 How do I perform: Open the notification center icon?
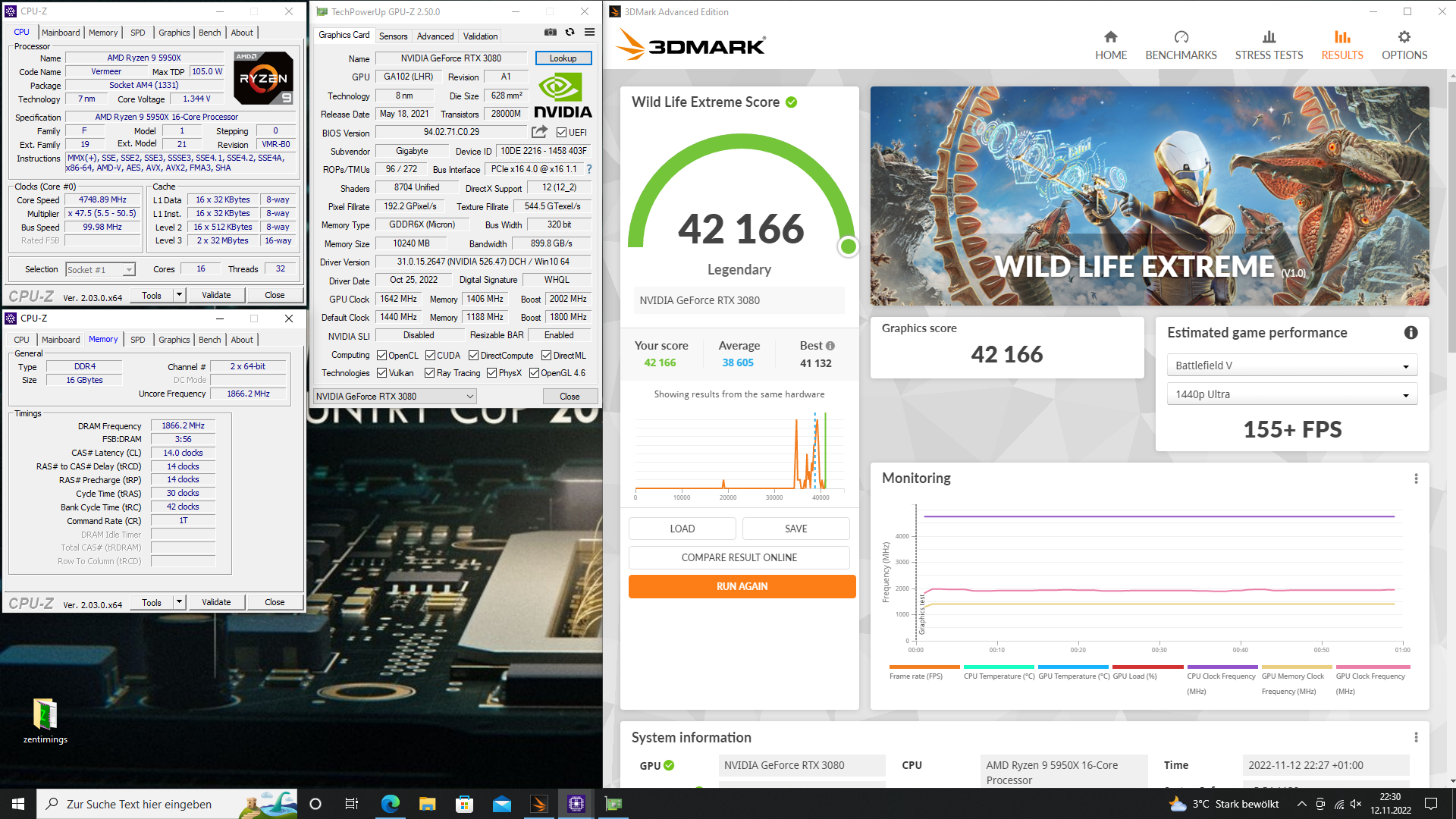point(1431,804)
